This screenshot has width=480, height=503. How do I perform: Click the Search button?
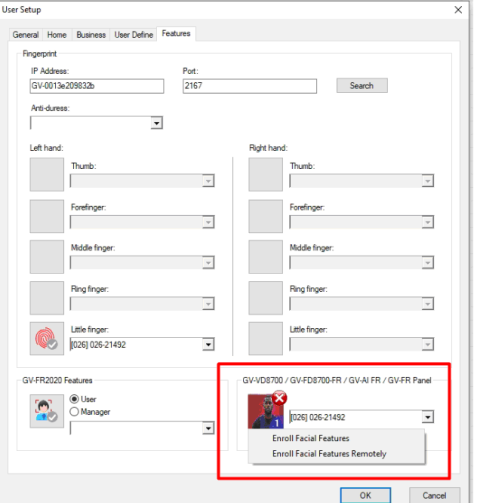click(x=362, y=86)
